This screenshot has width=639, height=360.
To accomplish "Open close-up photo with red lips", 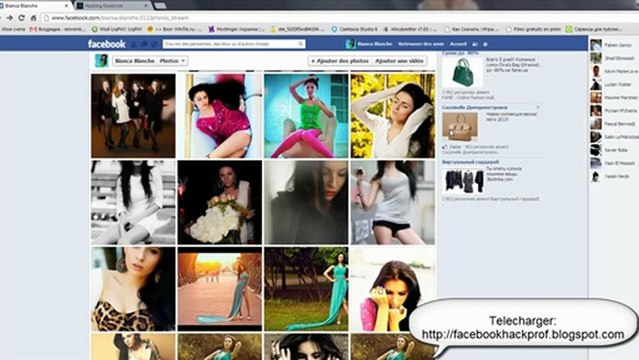I will (x=306, y=202).
